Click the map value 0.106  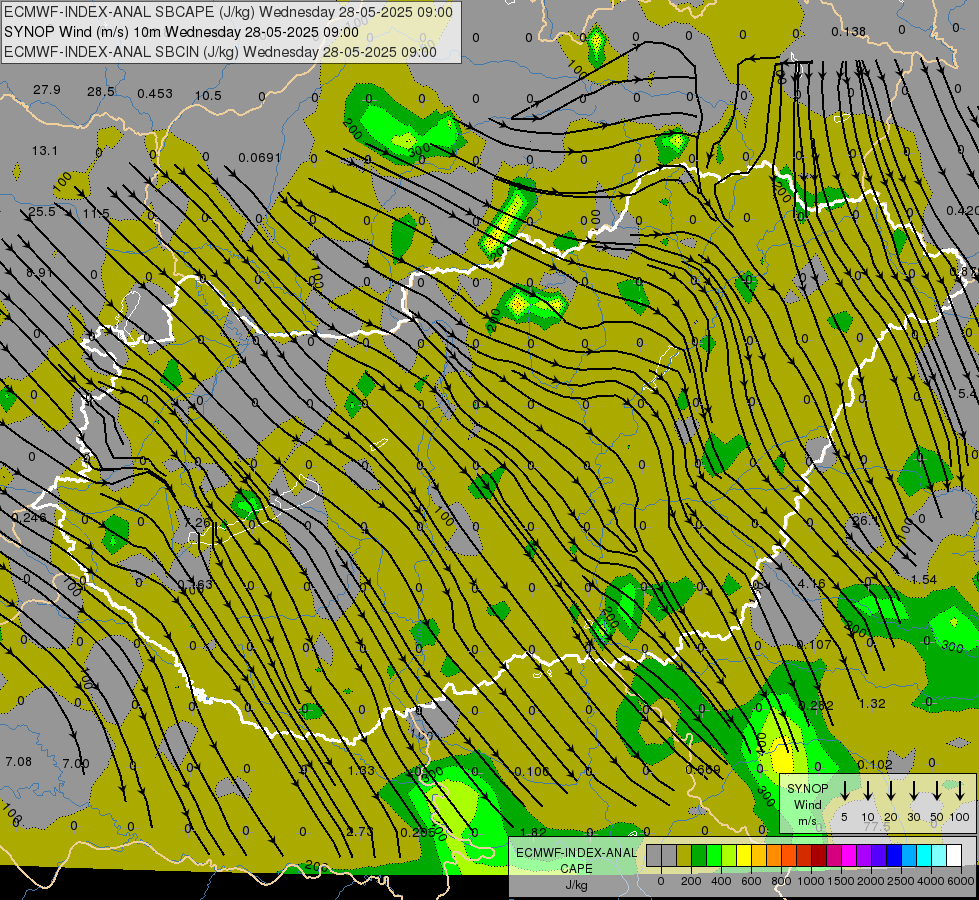tap(531, 771)
